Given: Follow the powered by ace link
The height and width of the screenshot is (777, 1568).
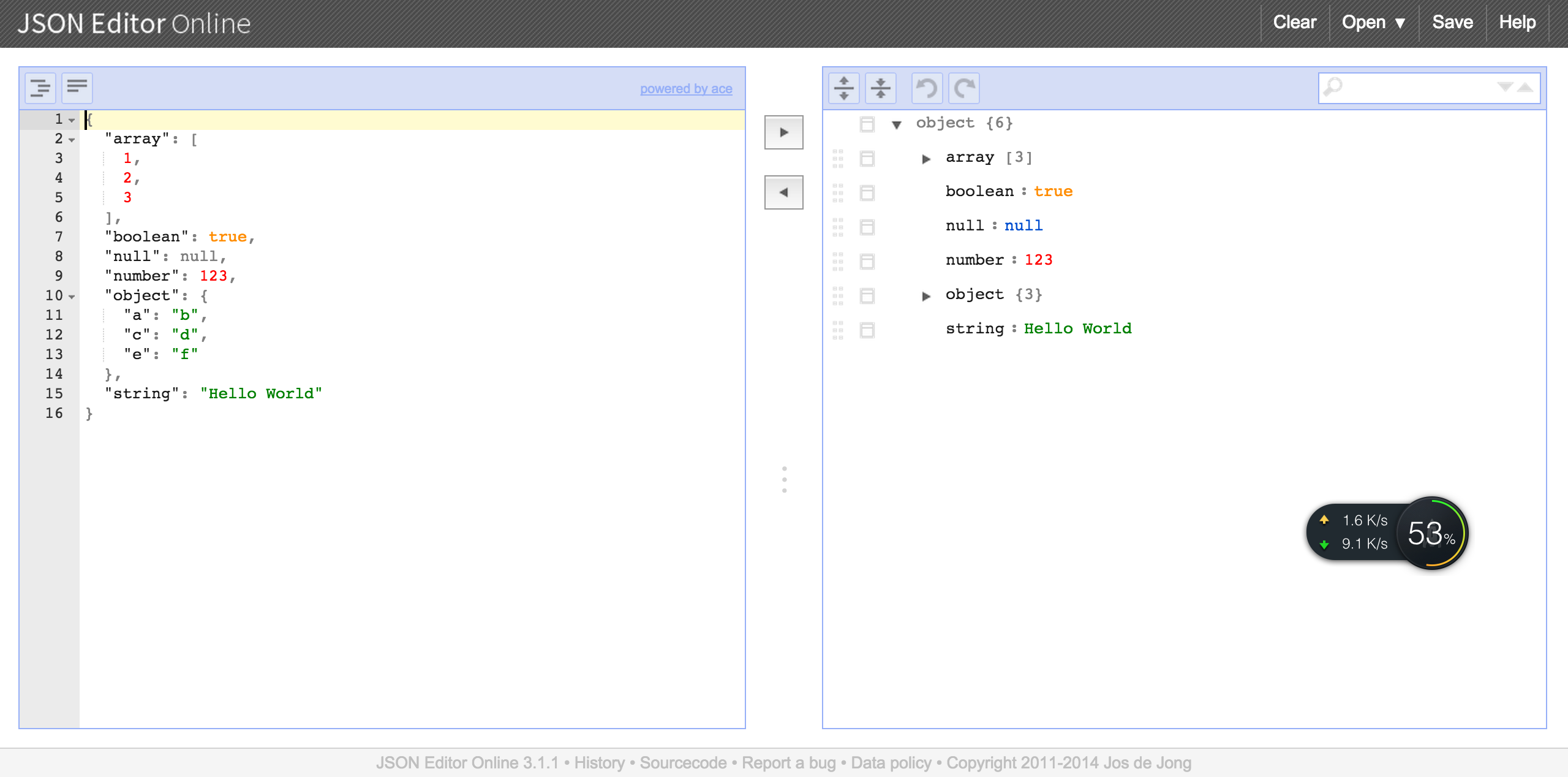Looking at the screenshot, I should point(685,89).
